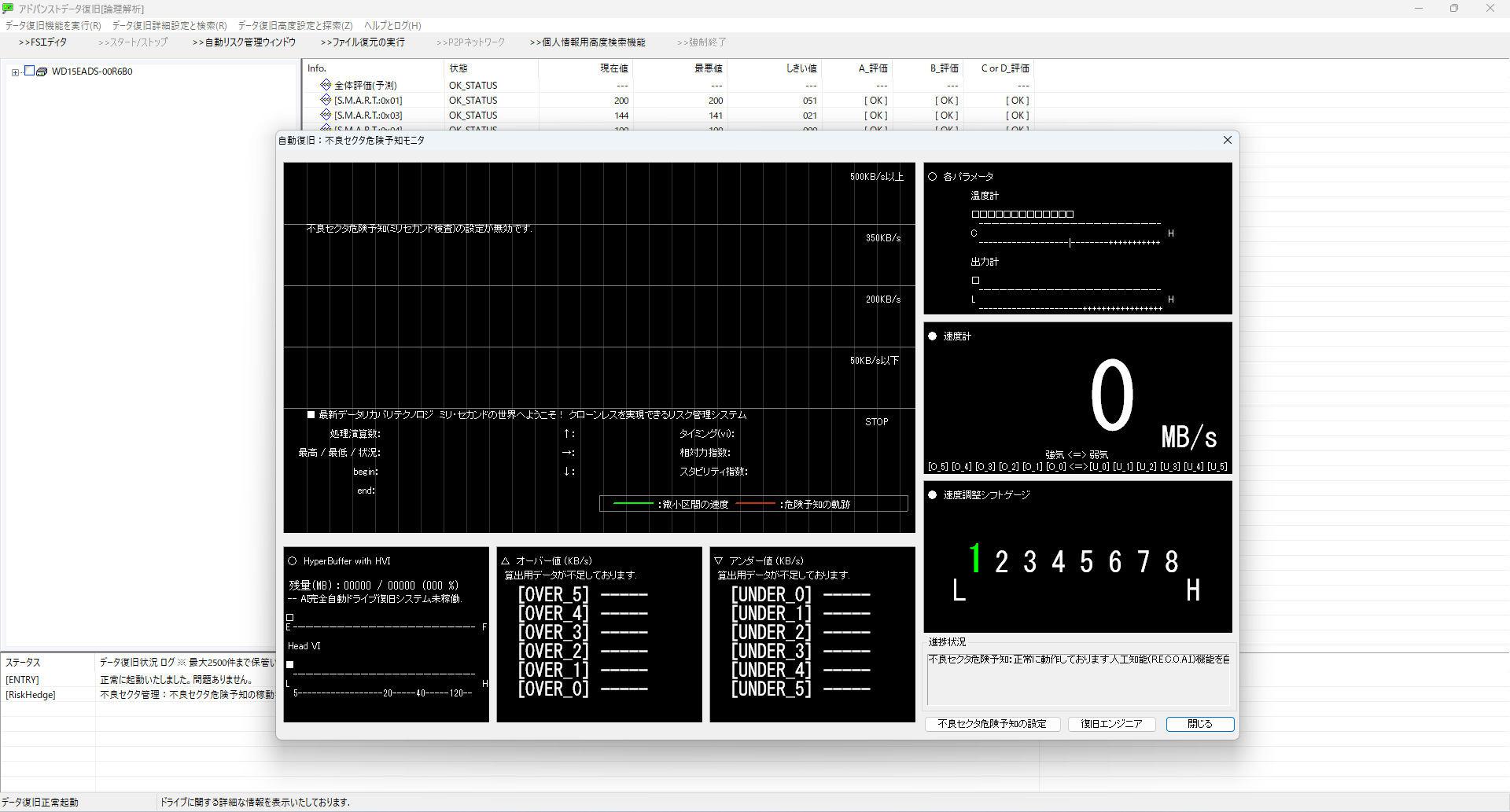Click the 状態 column header
The height and width of the screenshot is (812, 1510).
tap(491, 68)
